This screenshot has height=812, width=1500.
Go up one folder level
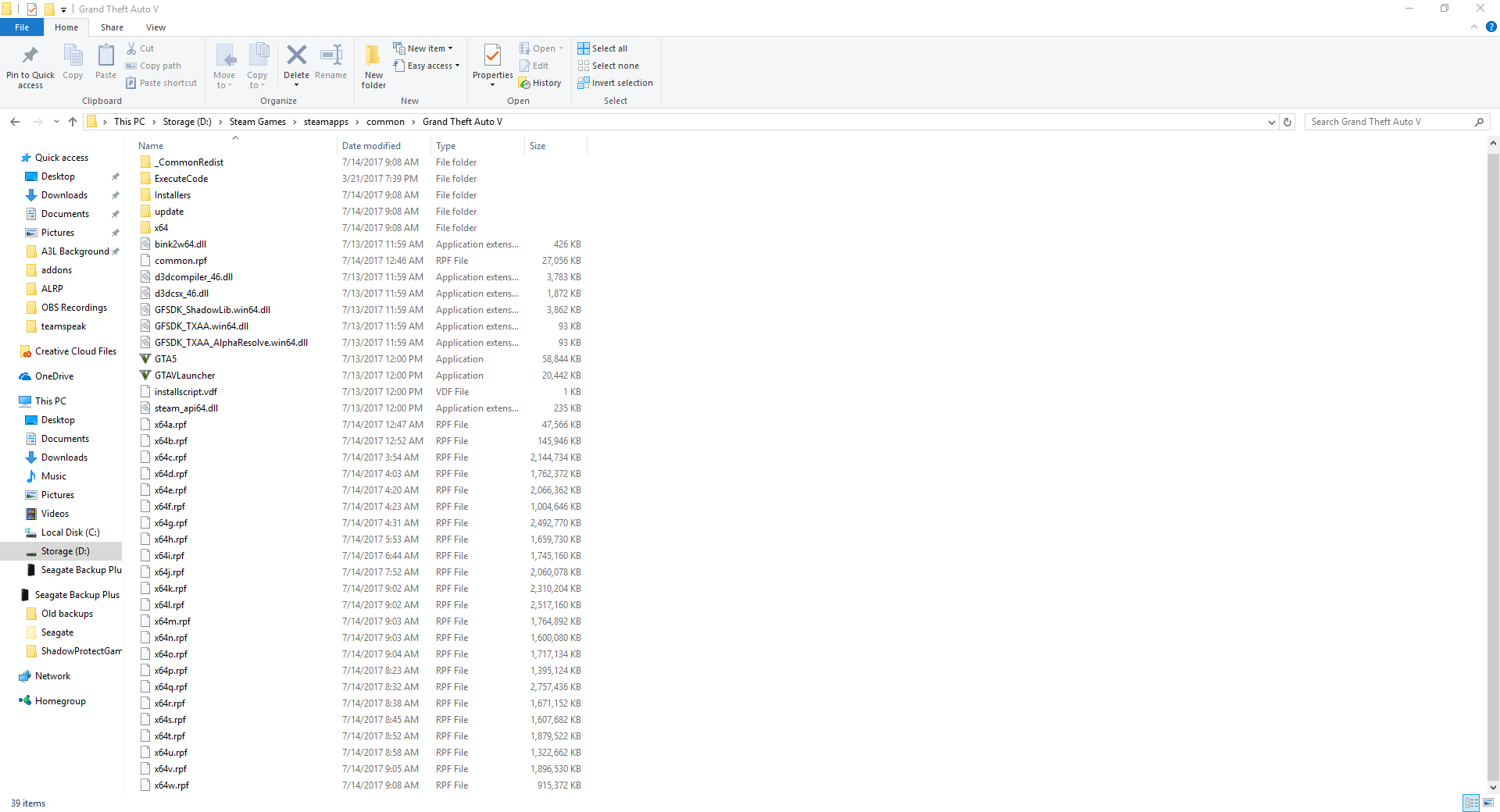click(73, 122)
